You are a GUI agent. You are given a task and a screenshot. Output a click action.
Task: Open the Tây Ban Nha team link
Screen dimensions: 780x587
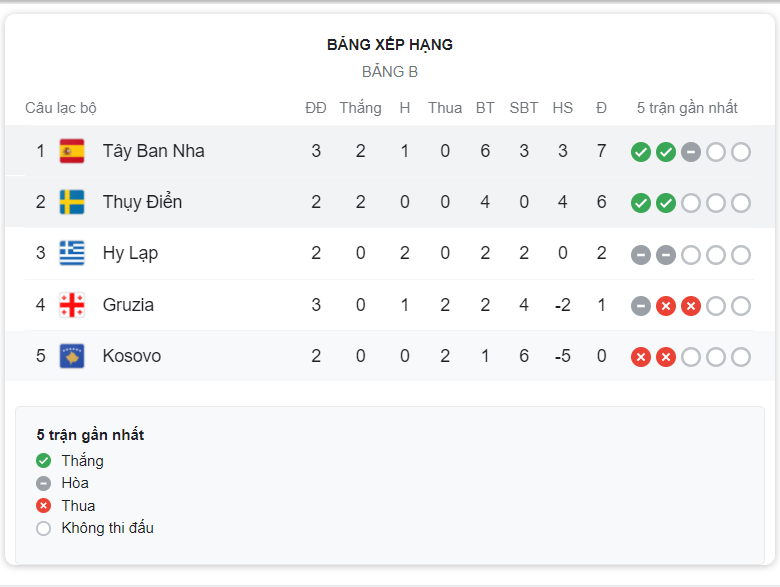[153, 151]
